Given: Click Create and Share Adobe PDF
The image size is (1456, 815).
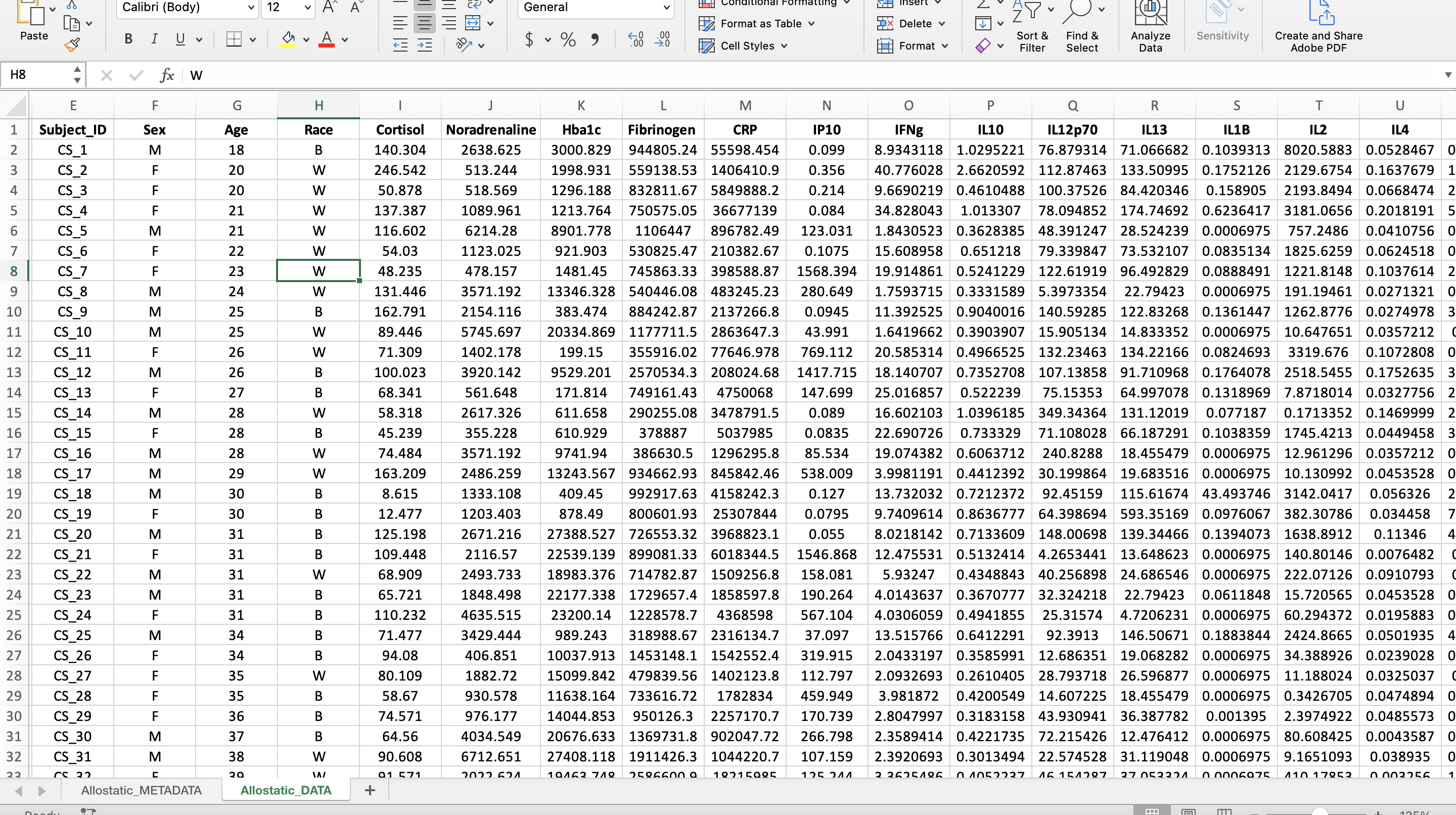Looking at the screenshot, I should [x=1318, y=28].
